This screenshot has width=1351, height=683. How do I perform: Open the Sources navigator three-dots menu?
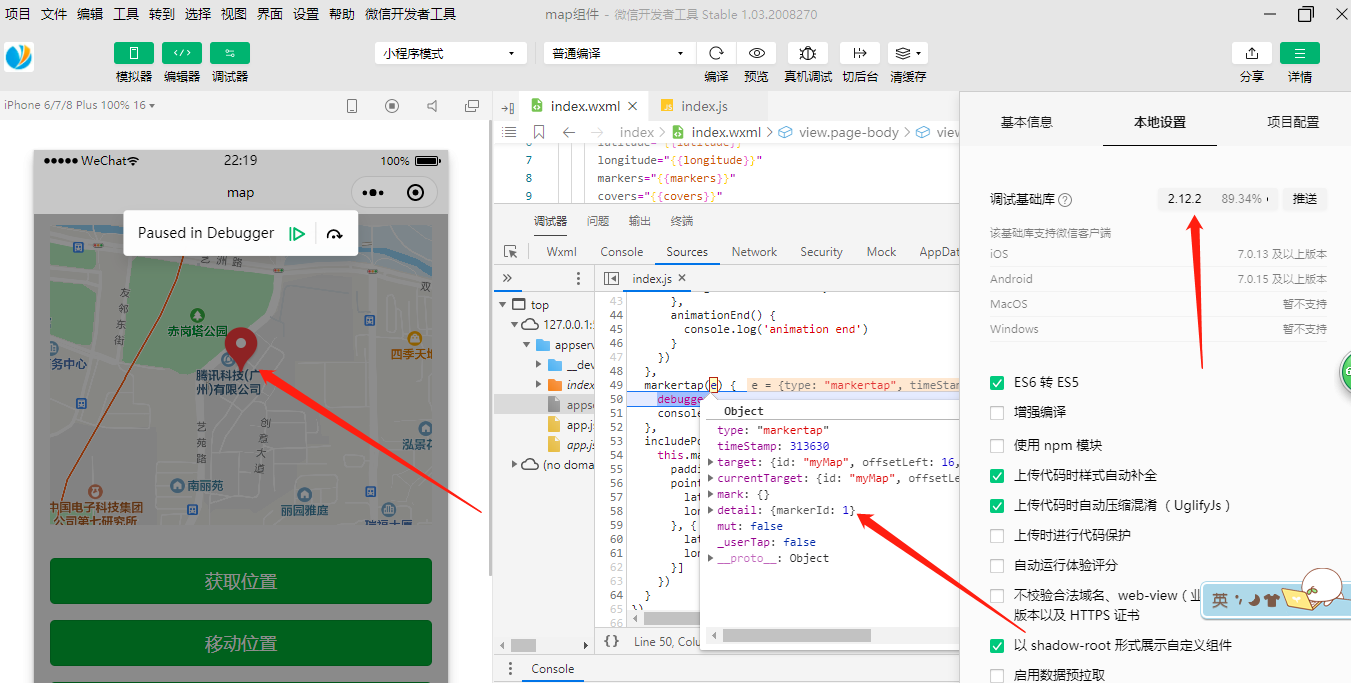point(578,279)
